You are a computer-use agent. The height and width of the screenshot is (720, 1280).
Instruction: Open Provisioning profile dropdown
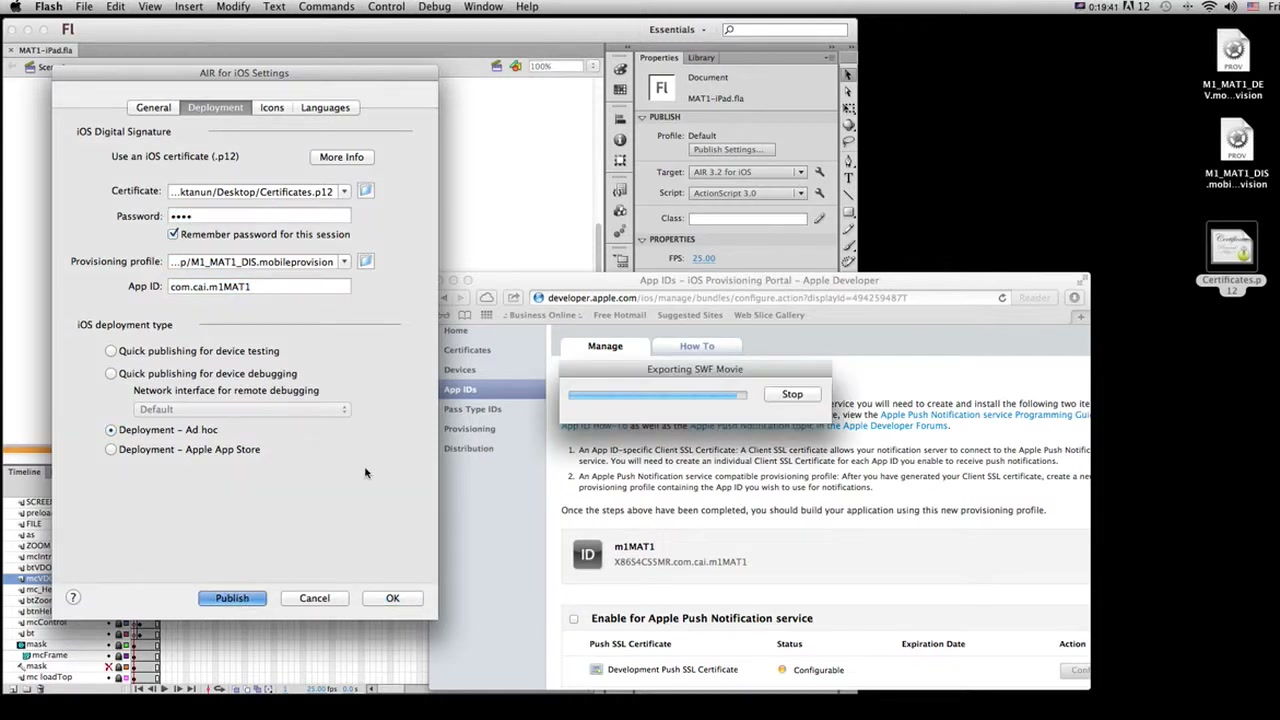tap(344, 262)
